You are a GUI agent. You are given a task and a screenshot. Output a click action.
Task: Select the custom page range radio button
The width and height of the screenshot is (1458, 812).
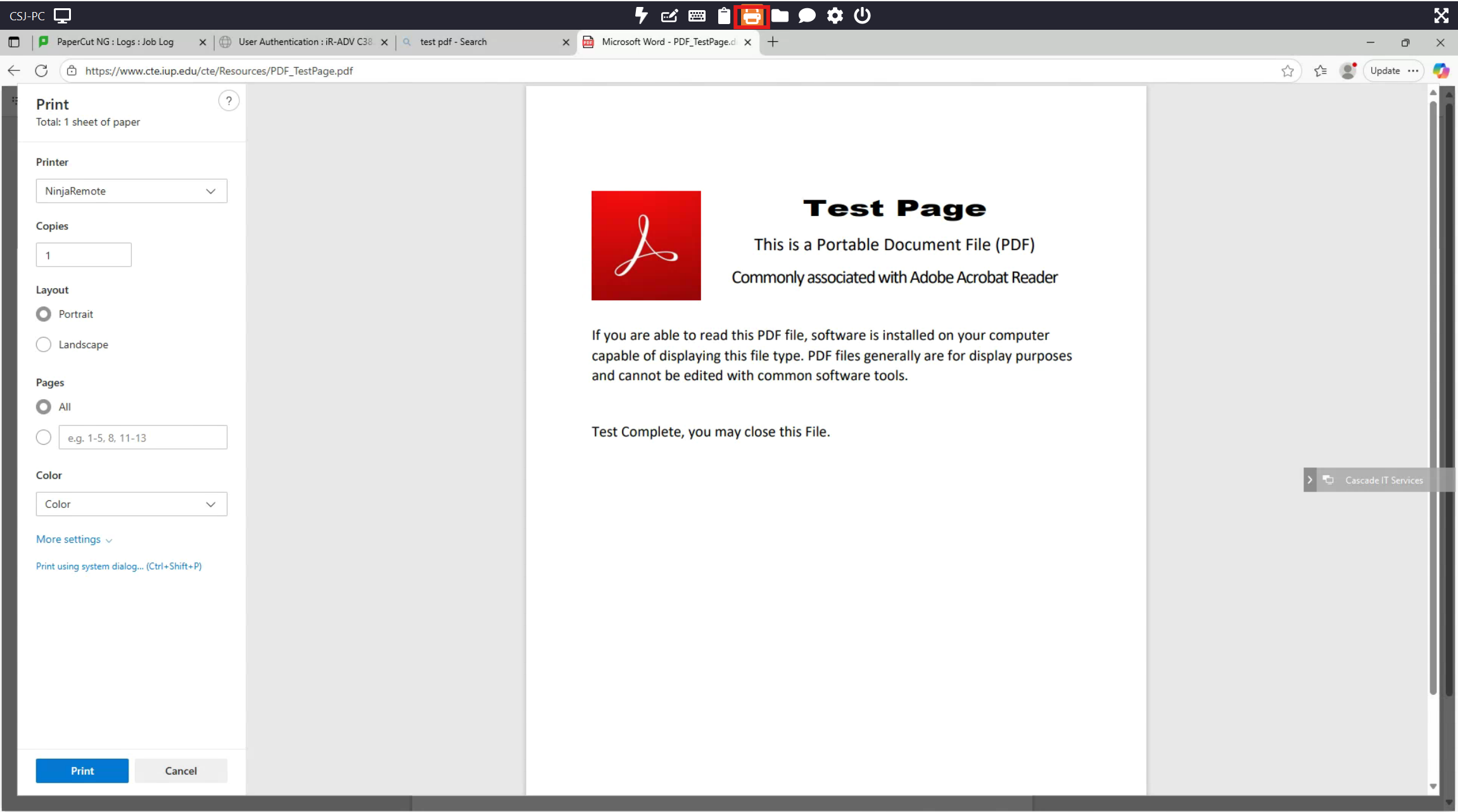[x=44, y=438]
